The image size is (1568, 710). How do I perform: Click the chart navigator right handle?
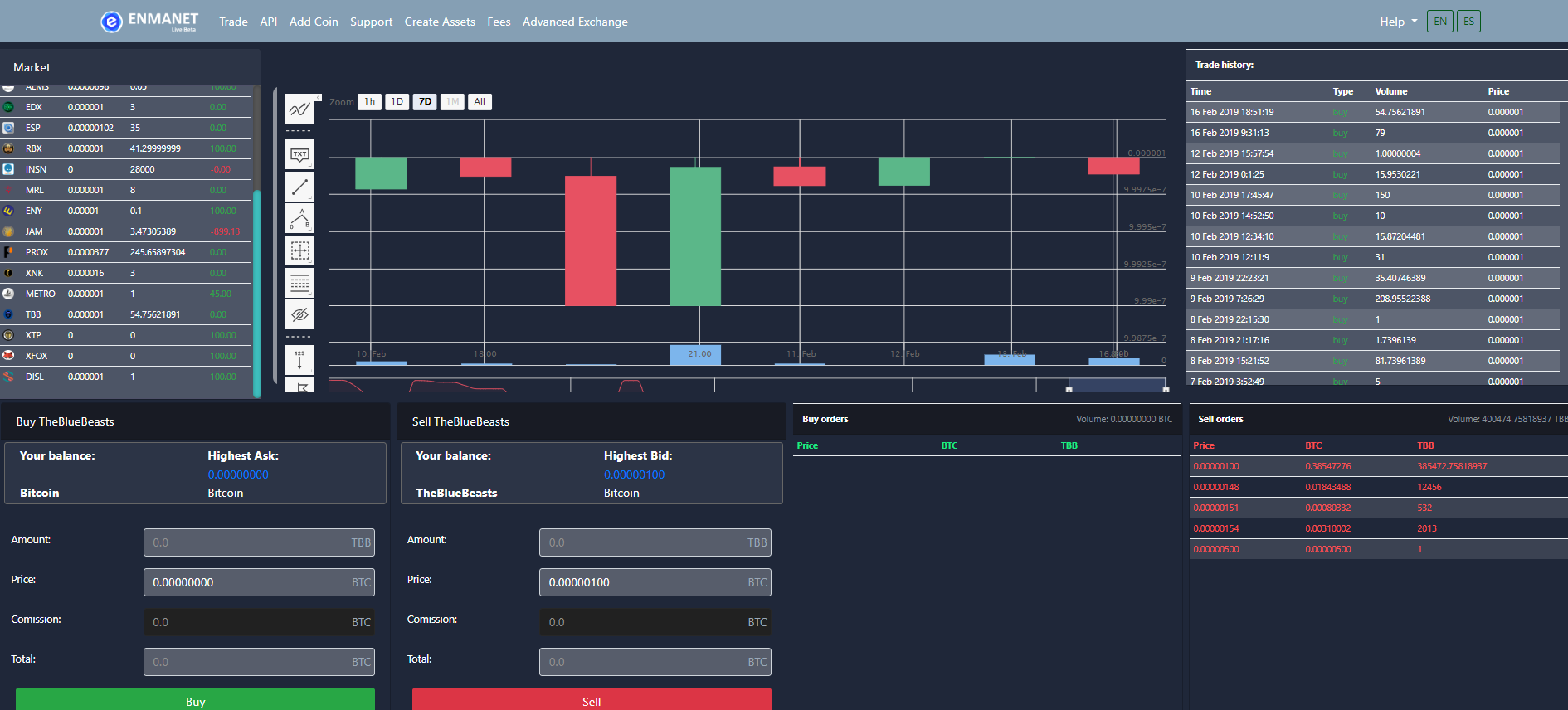1166,389
